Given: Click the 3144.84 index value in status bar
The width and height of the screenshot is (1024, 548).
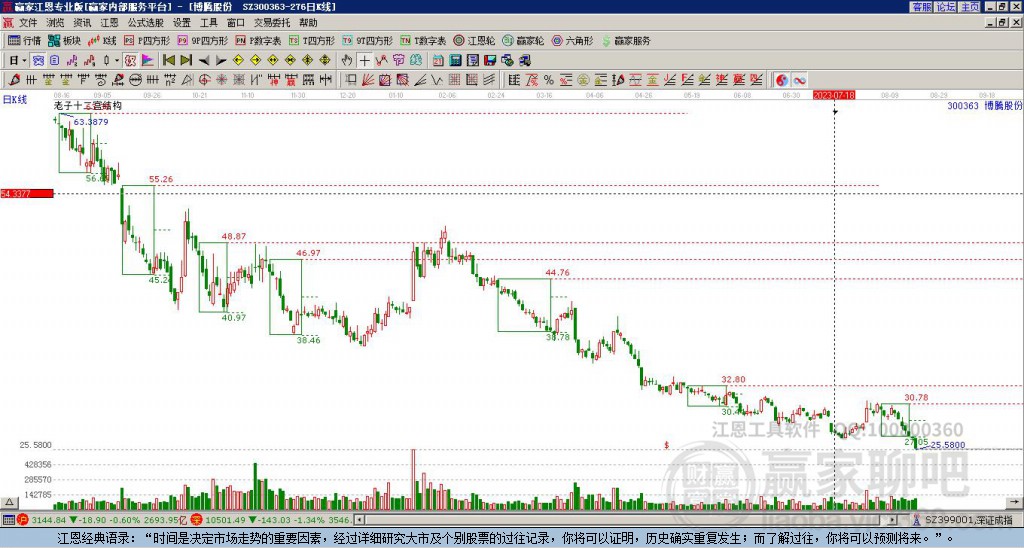Looking at the screenshot, I should tap(49, 520).
